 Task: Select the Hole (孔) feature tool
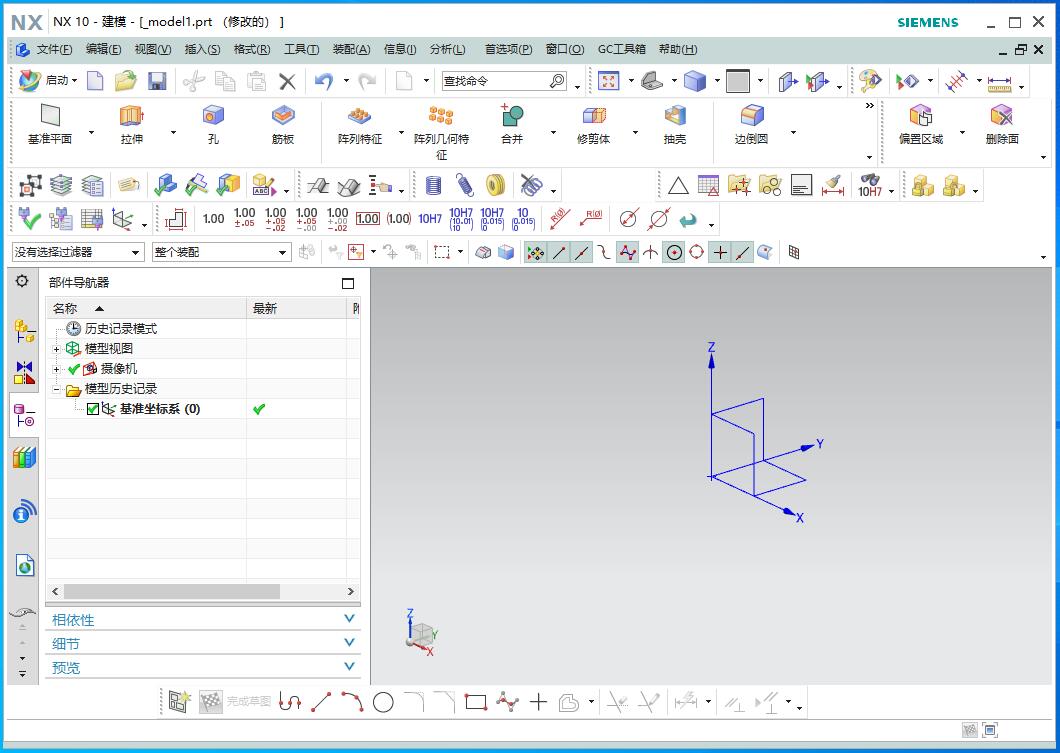coord(213,116)
